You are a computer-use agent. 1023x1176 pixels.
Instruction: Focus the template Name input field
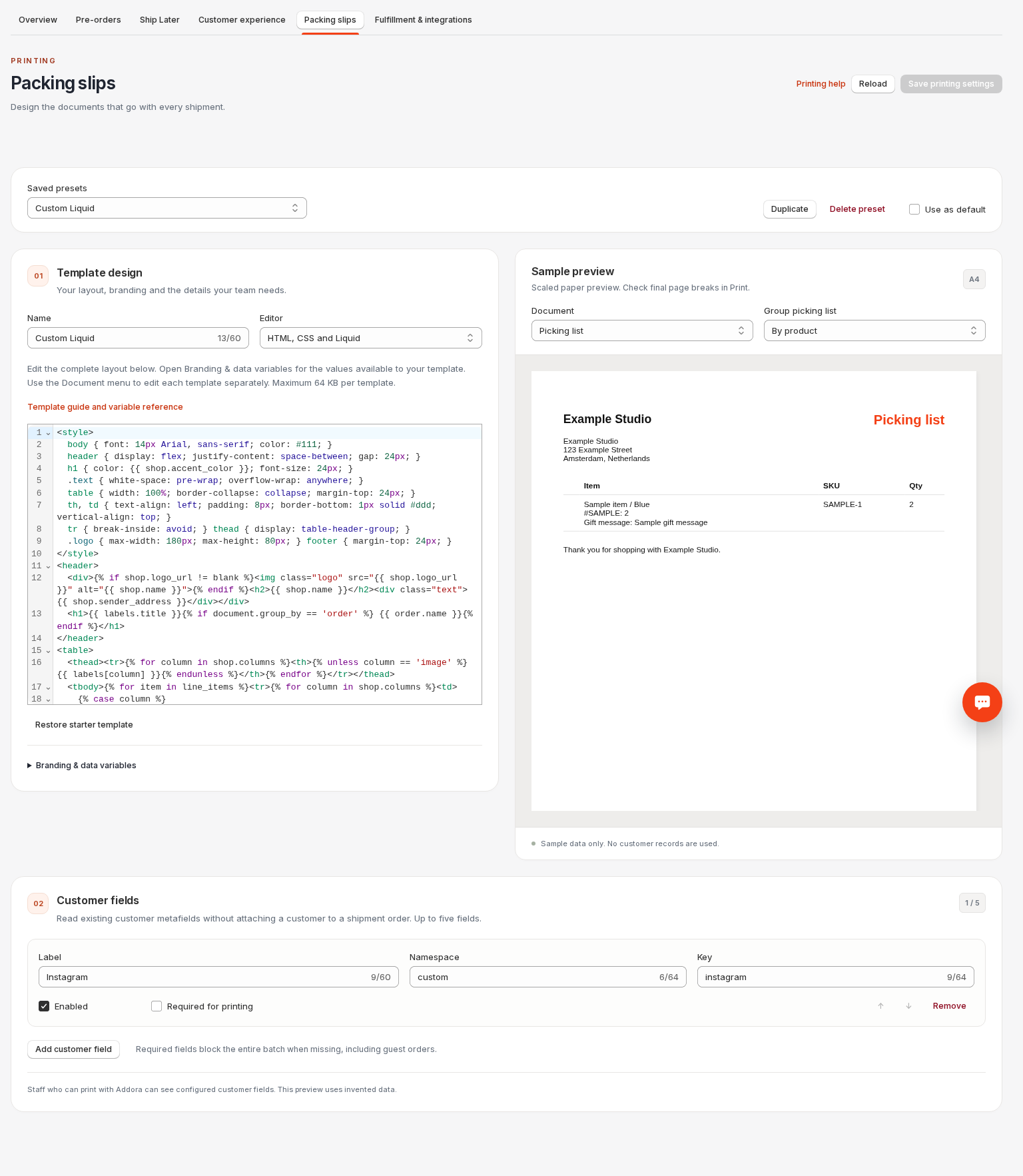click(x=138, y=338)
